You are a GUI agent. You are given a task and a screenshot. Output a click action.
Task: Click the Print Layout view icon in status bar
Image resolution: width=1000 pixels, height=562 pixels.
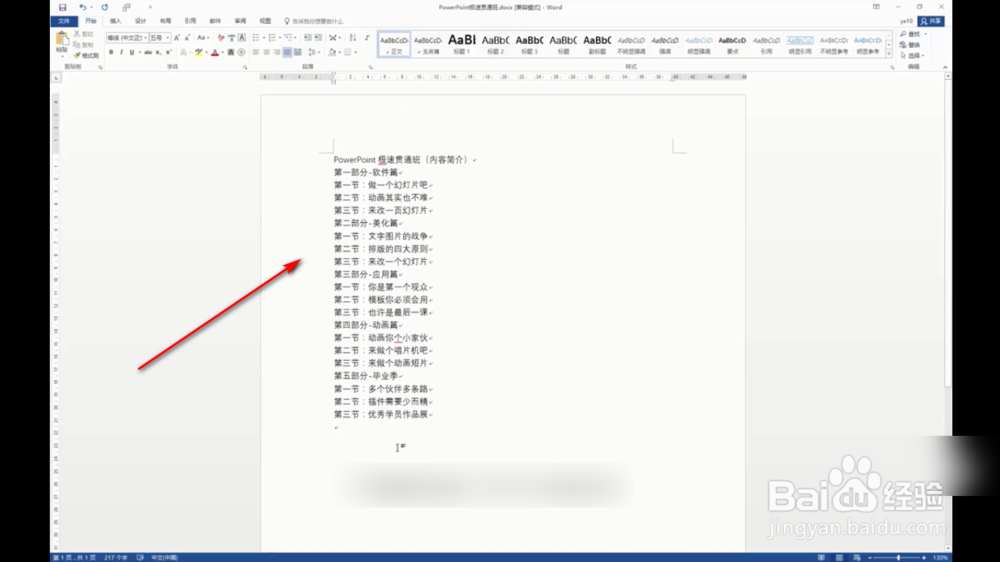839,558
